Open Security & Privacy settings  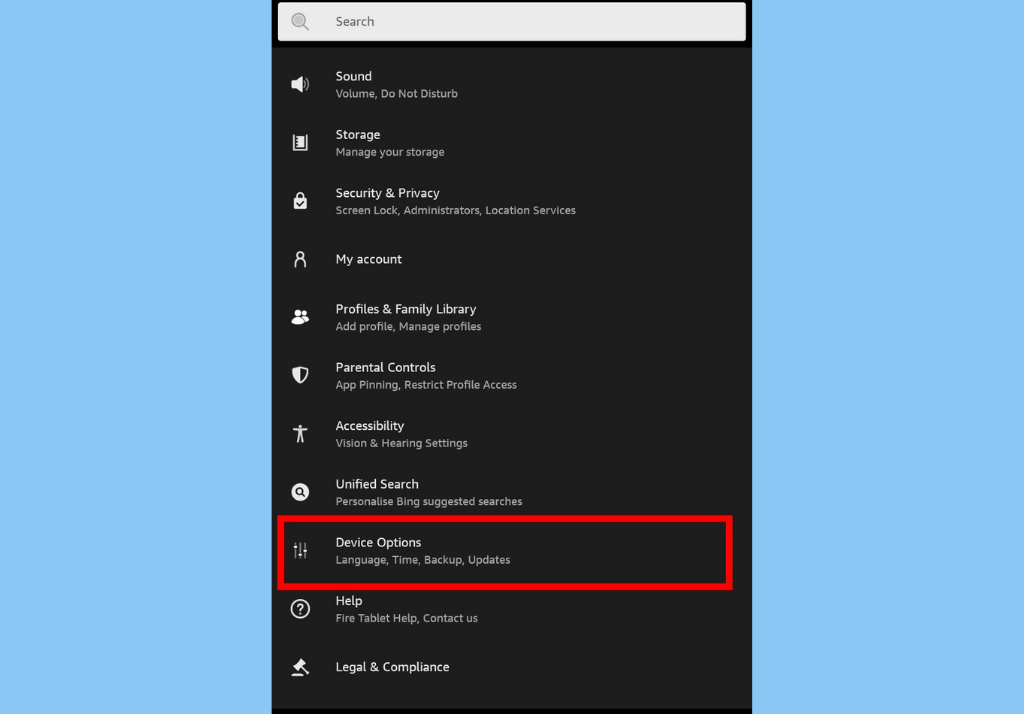(x=511, y=201)
